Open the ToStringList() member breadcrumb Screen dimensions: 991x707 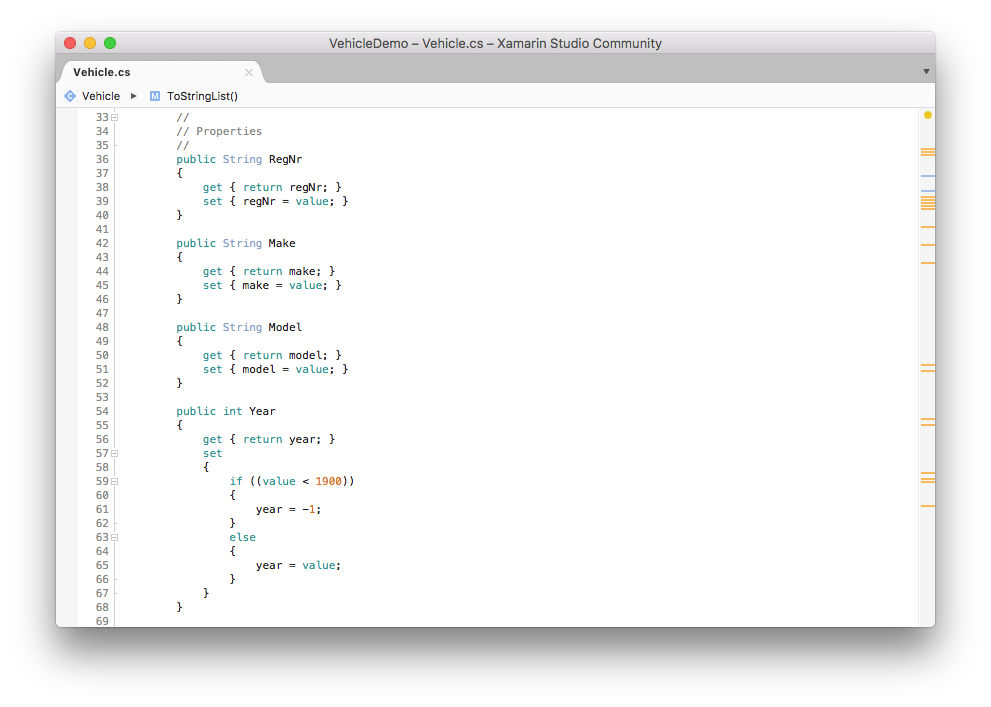coord(202,96)
